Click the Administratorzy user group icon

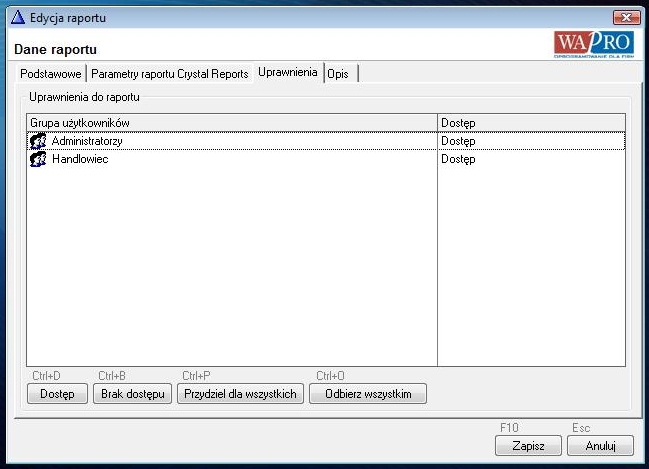coord(39,142)
